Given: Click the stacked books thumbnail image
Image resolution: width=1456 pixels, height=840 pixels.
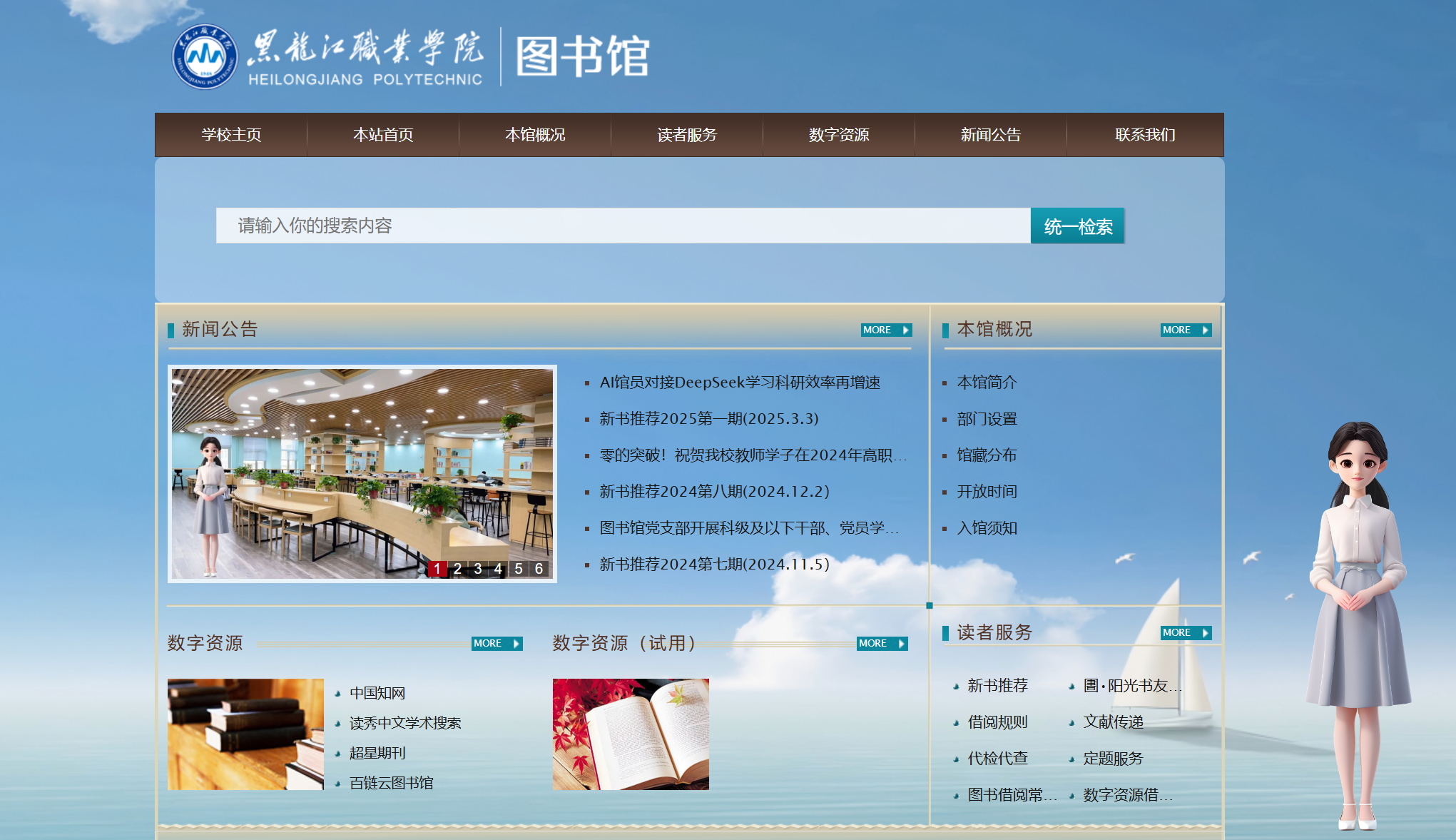Looking at the screenshot, I should (245, 734).
